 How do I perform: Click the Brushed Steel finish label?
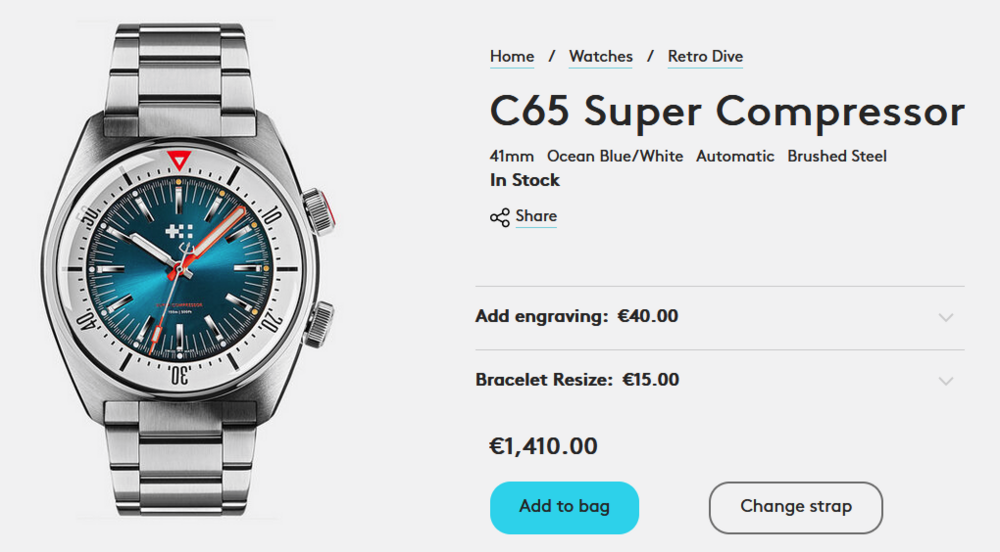tap(837, 156)
